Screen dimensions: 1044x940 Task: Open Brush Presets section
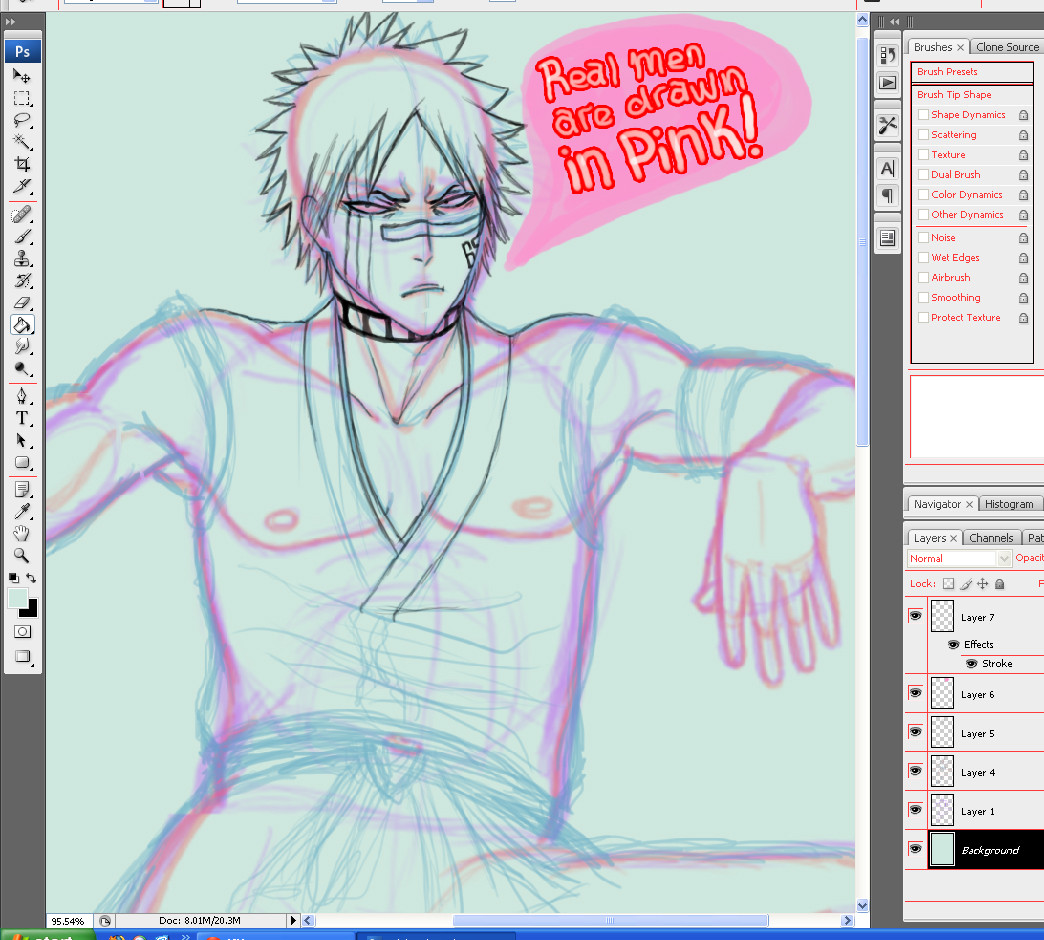[x=971, y=72]
